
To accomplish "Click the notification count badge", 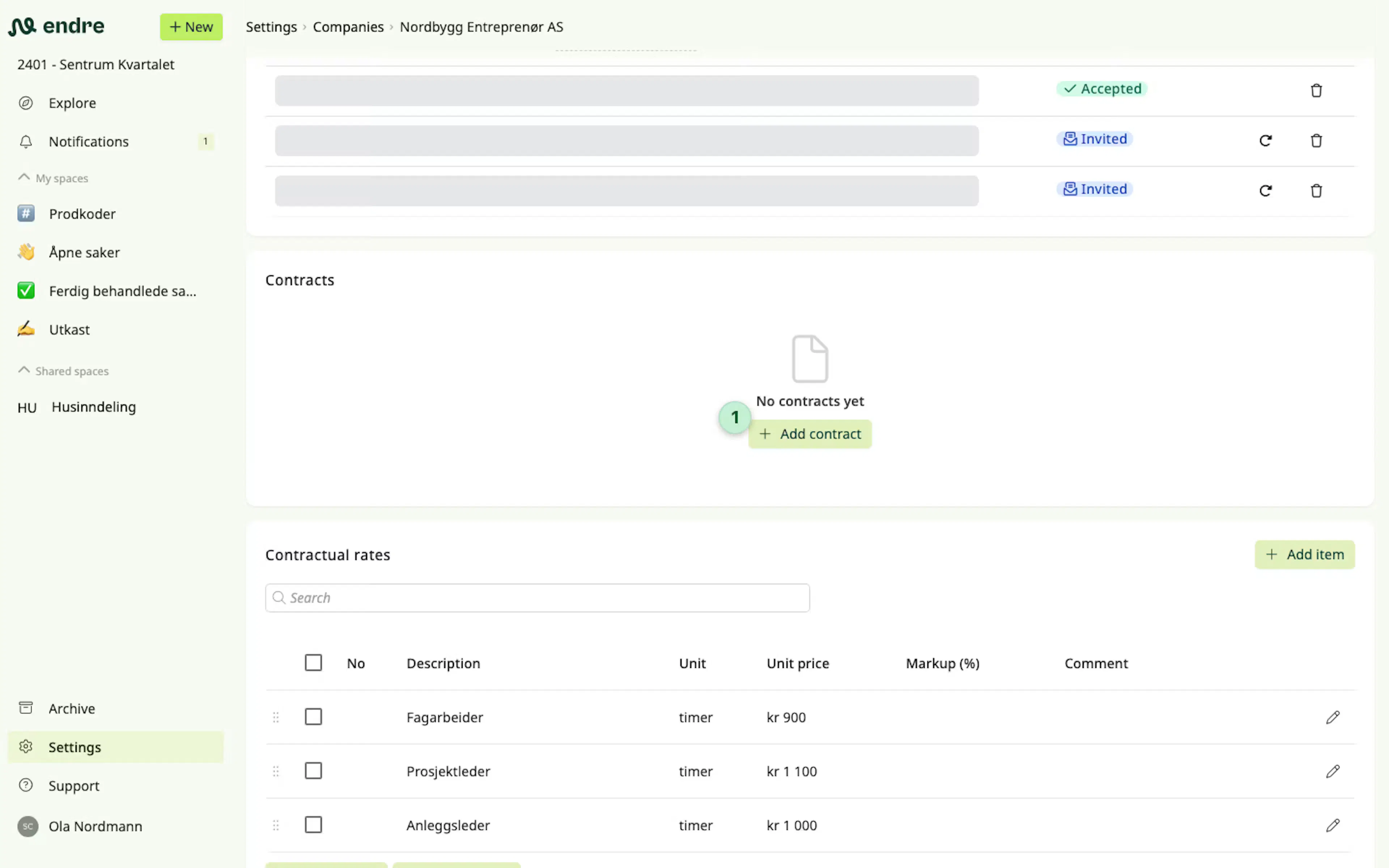I will [x=205, y=142].
